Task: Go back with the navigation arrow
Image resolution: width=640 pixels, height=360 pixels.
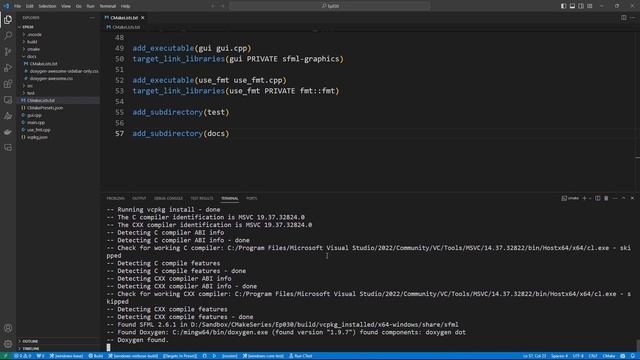Action: (213, 6)
